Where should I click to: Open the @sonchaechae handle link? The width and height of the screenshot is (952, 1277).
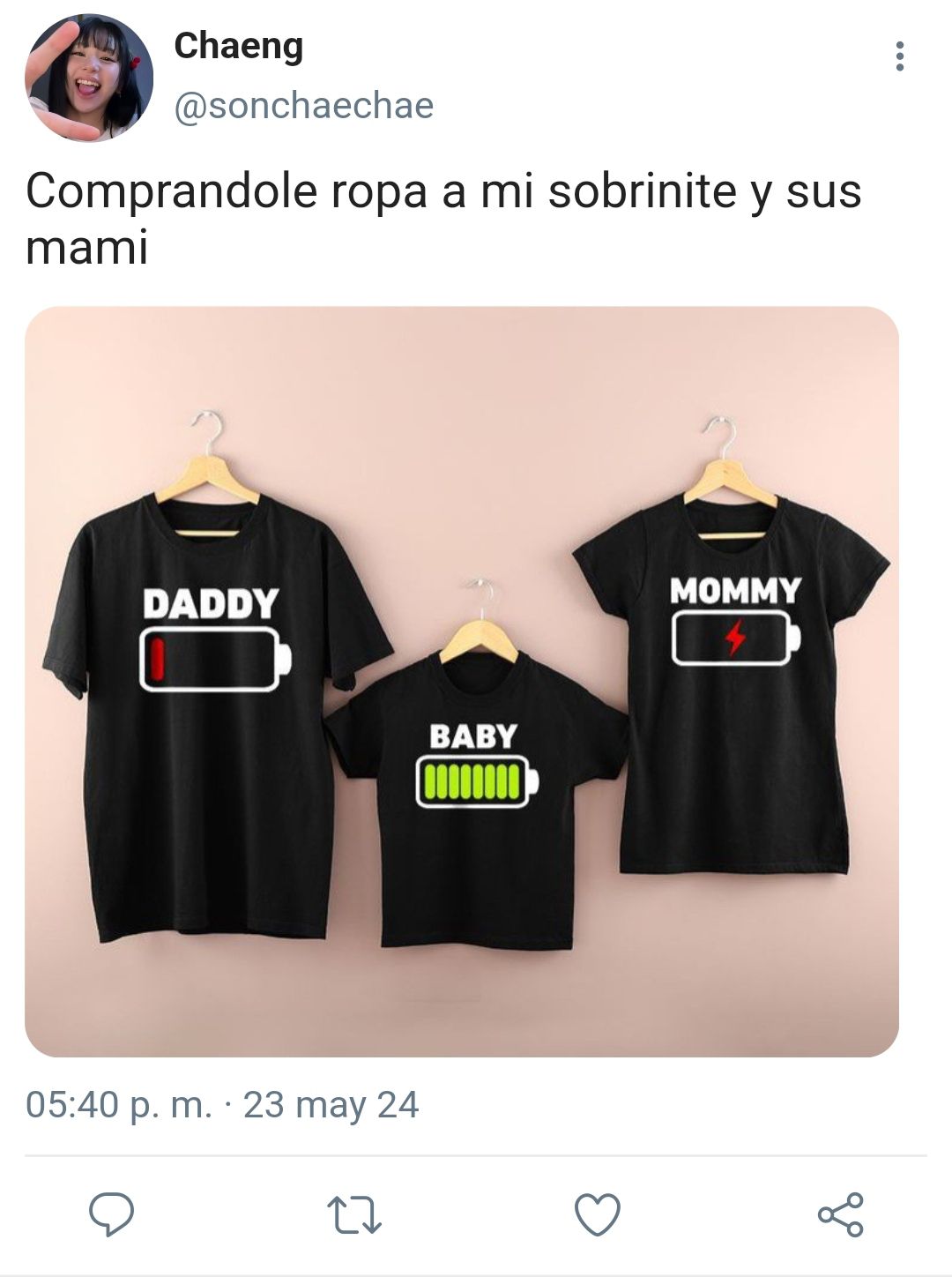[x=304, y=106]
